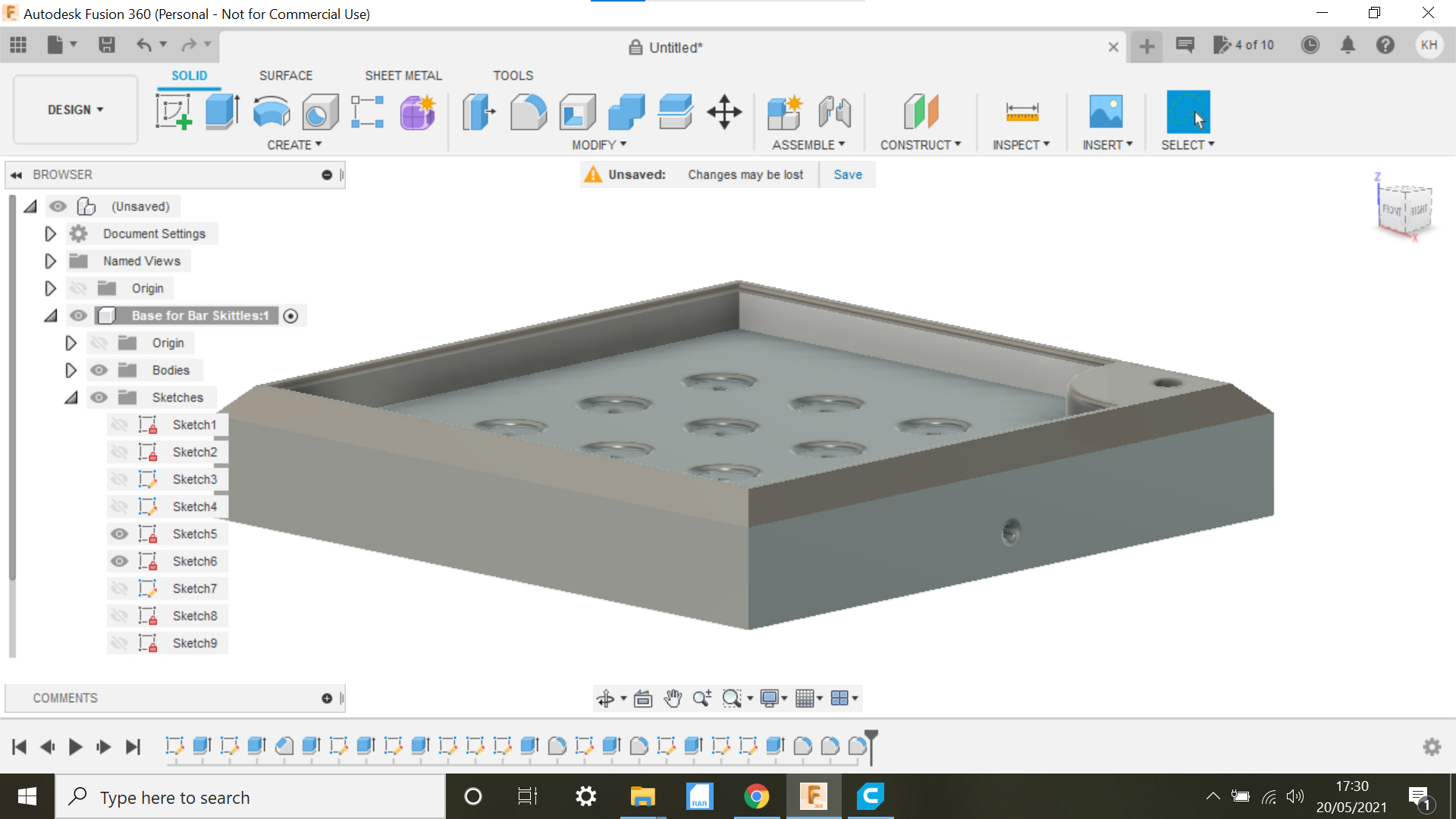This screenshot has height=819, width=1456.
Task: Hide the Bodies folder
Action: (x=98, y=370)
